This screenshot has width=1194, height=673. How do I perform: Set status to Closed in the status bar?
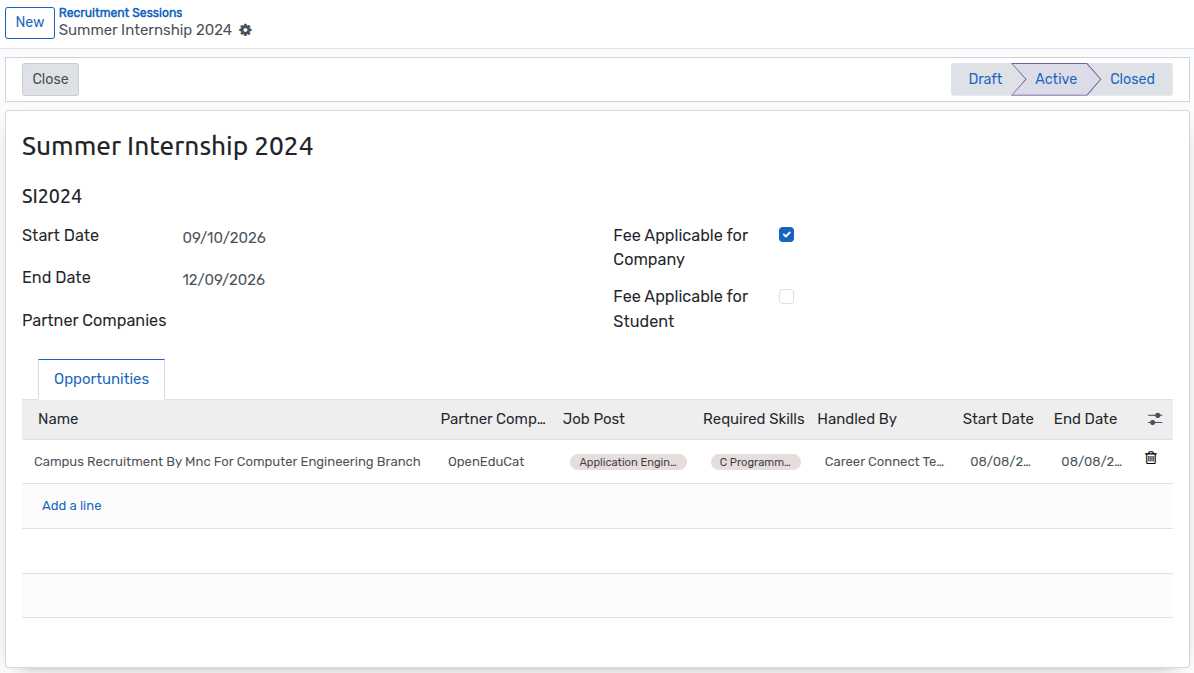tap(1132, 79)
